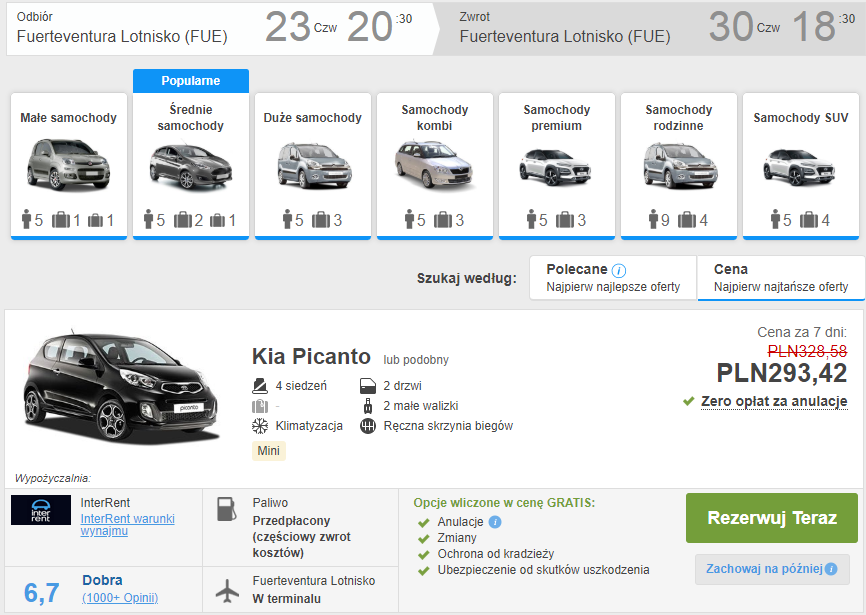Click Zero opłat za anulacje link
This screenshot has width=866, height=615.
[x=774, y=401]
